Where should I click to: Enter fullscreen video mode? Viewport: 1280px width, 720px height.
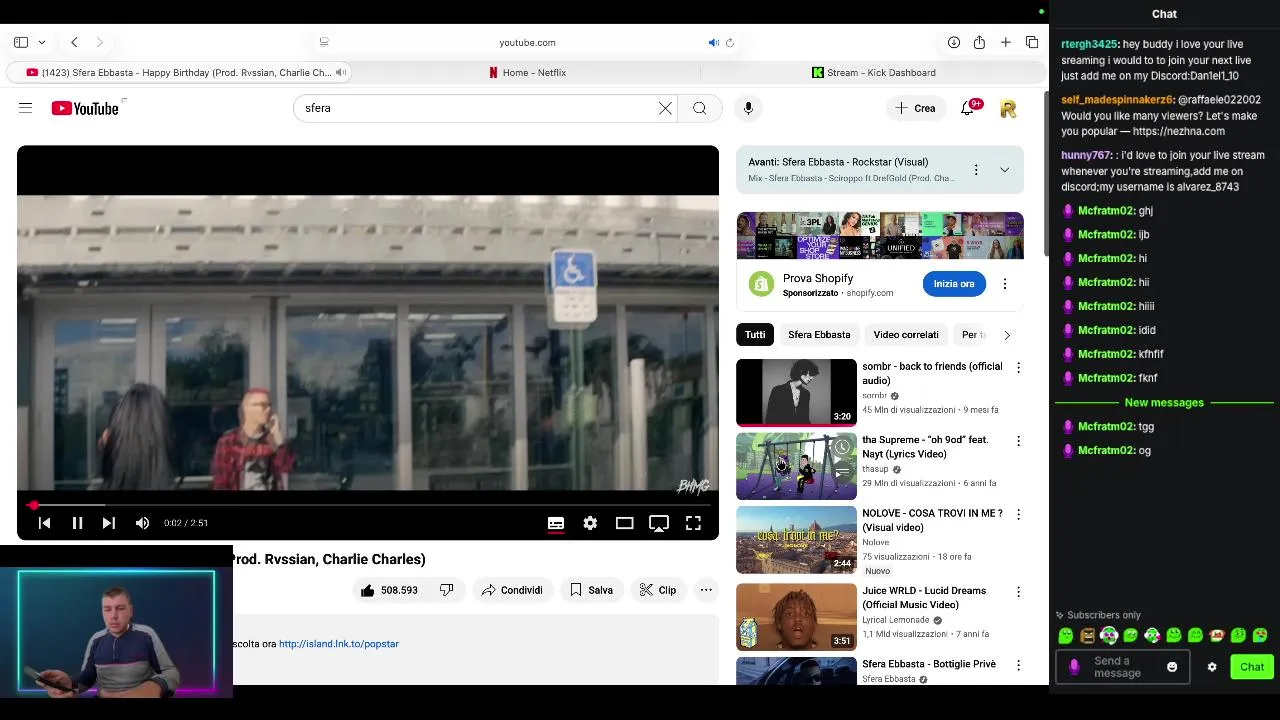(x=693, y=523)
